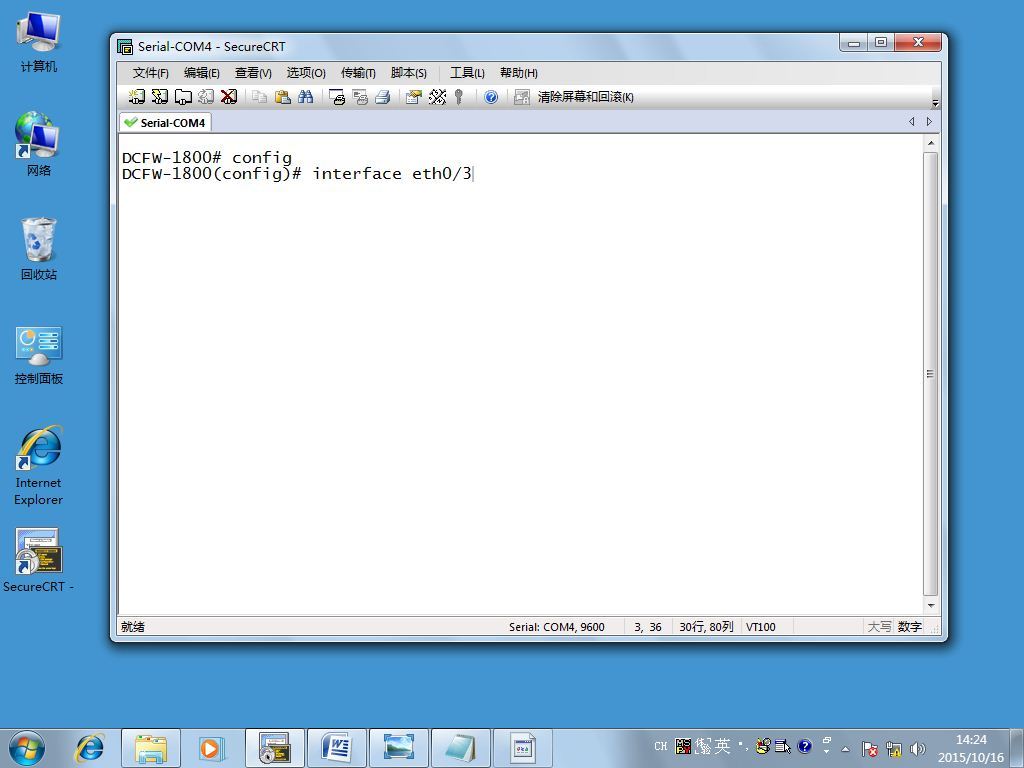Screen dimensions: 1024x768
Task: Toggle the 英 IME language mode
Action: pos(722,745)
